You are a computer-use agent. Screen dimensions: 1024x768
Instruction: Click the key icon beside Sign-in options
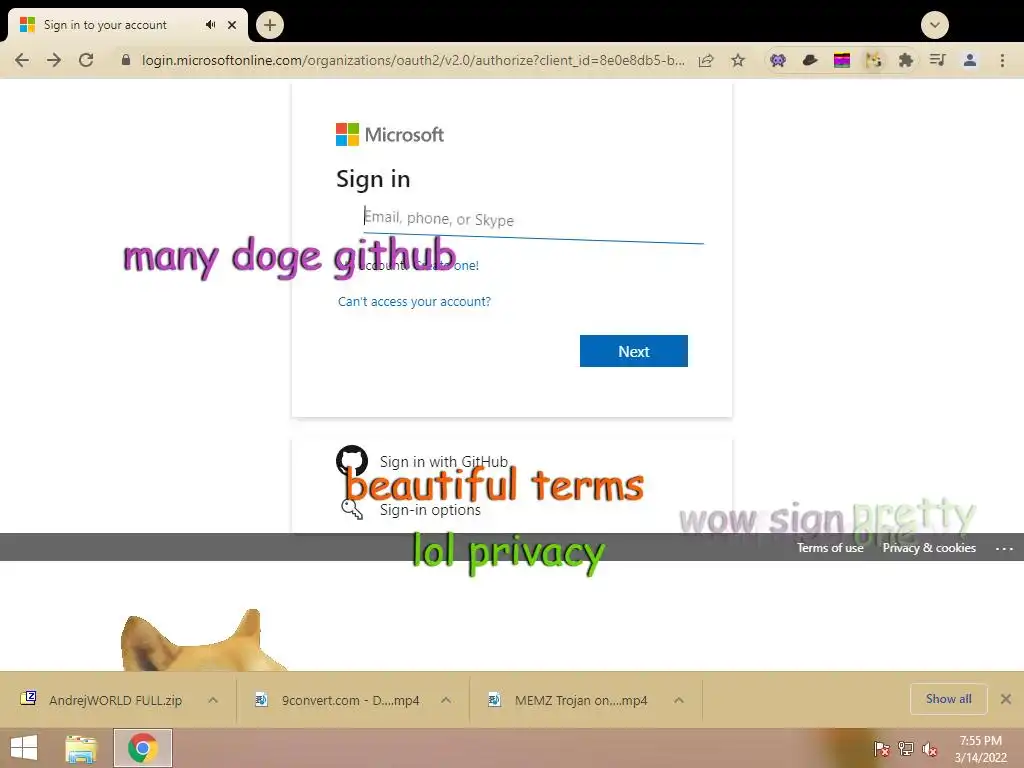tap(352, 509)
